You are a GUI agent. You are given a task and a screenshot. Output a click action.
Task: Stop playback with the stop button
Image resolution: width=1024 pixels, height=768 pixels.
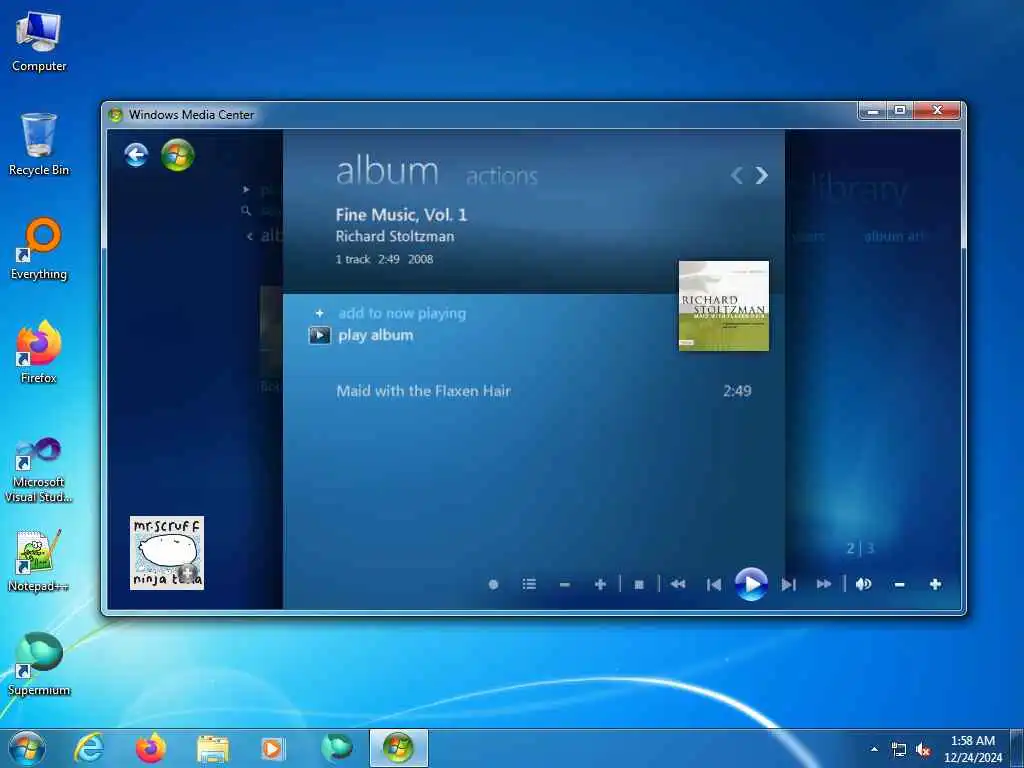[639, 584]
